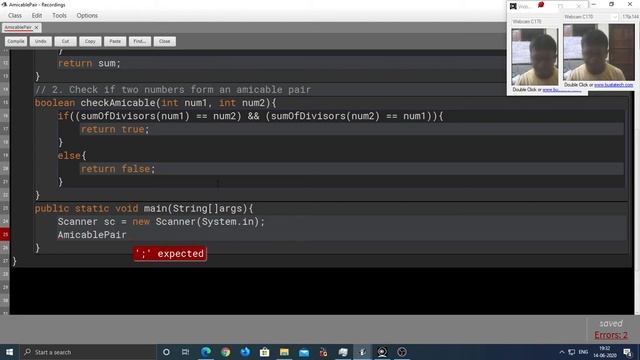This screenshot has width=640, height=360.
Task: Open the Edit menu
Action: [37, 16]
